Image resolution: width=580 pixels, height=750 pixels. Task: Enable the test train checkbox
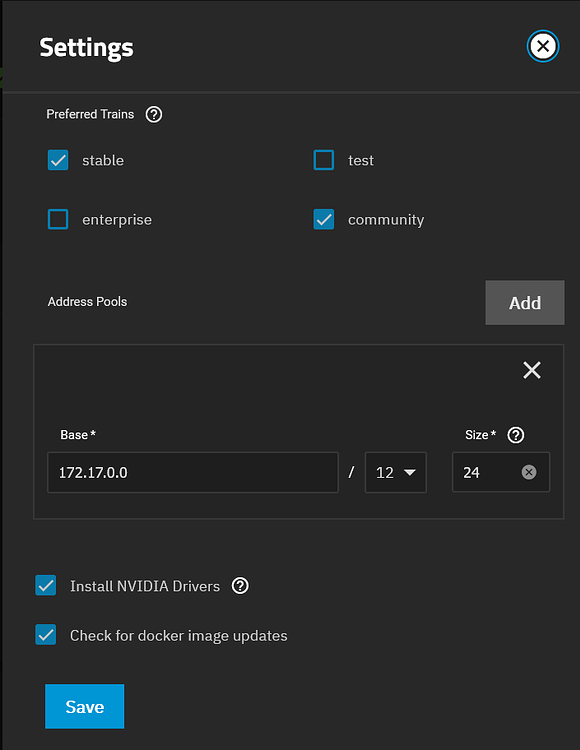point(324,160)
